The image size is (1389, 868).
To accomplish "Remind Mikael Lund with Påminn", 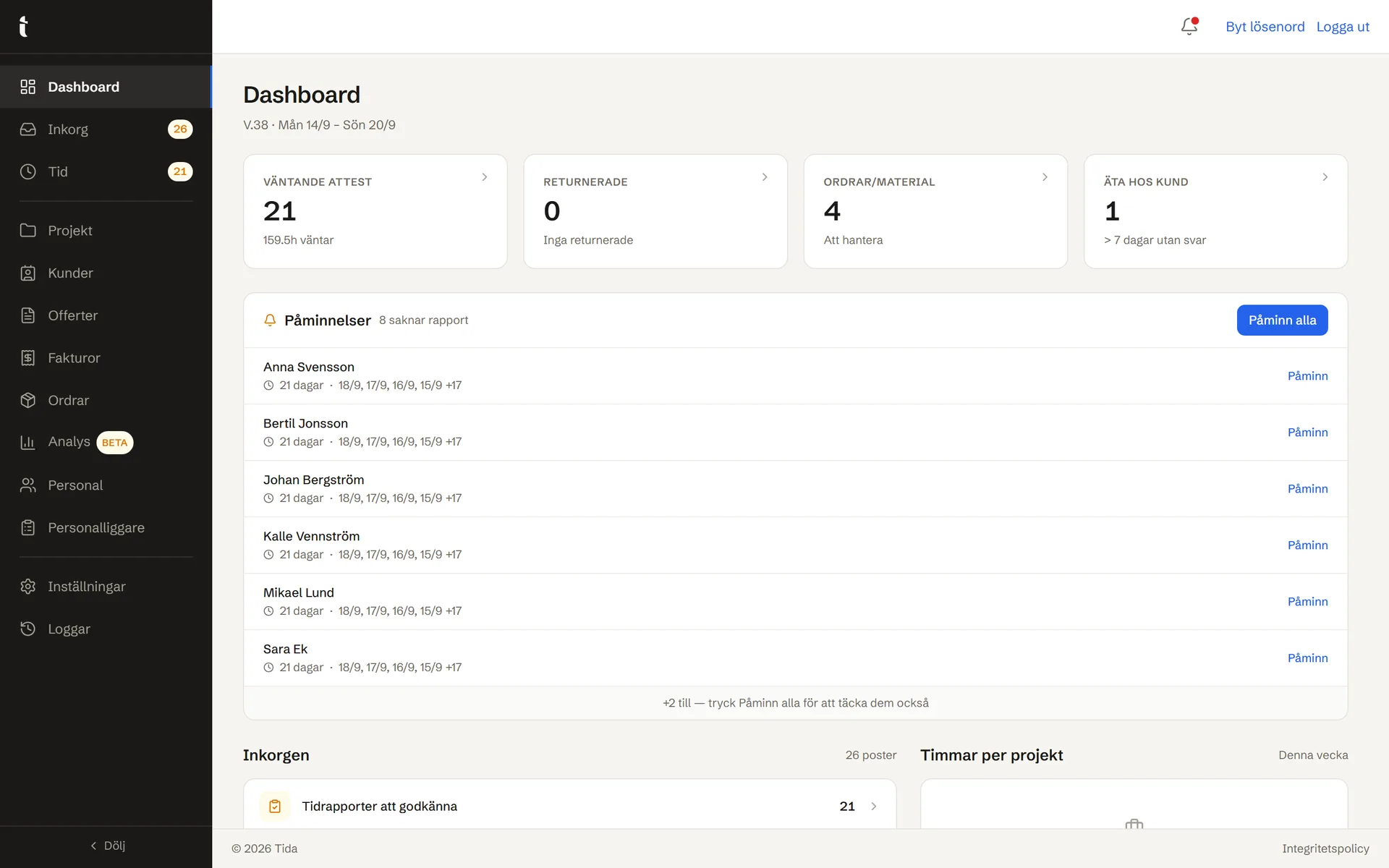I will tap(1307, 602).
